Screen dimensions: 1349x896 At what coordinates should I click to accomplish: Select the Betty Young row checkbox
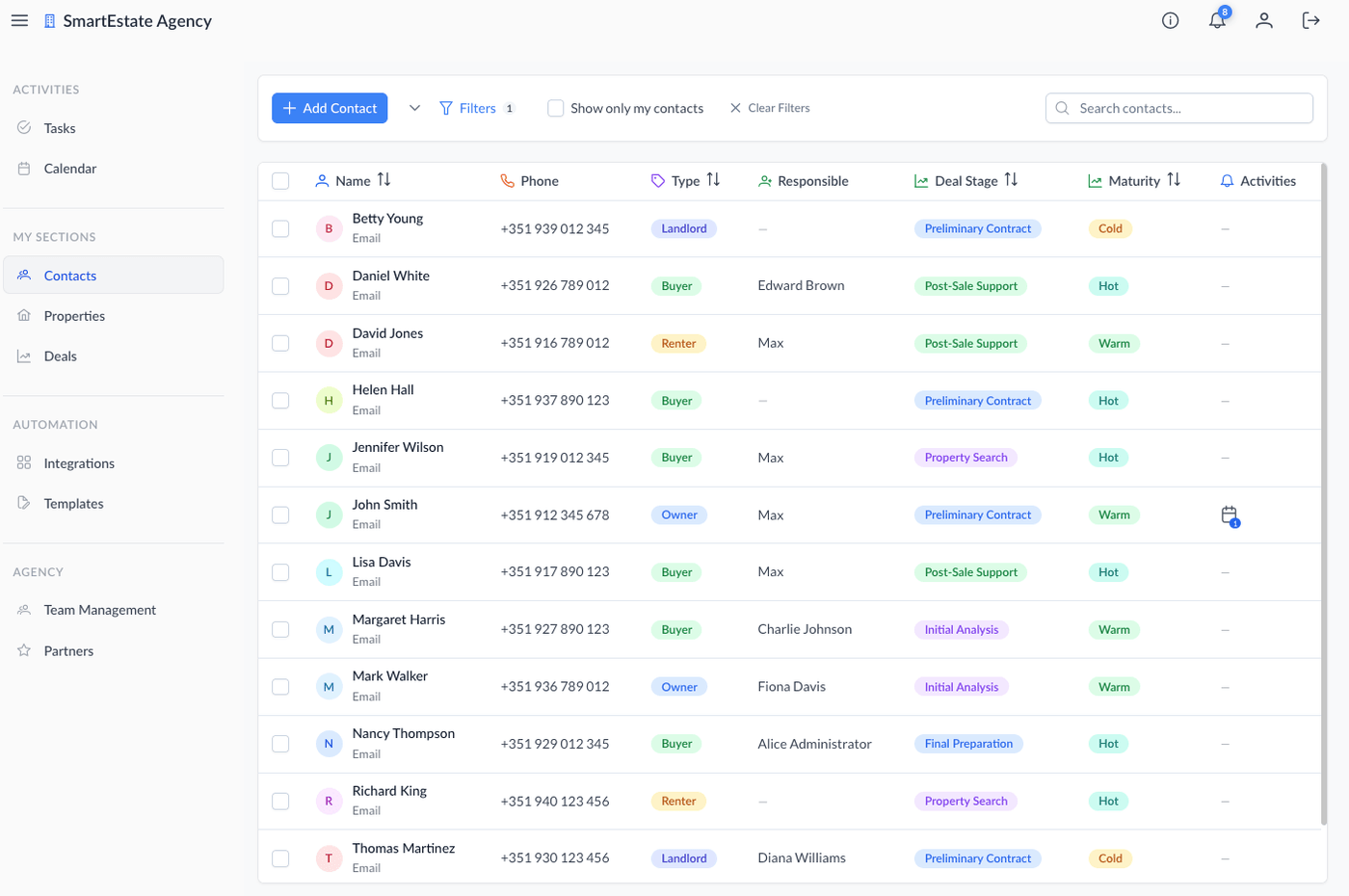(x=280, y=229)
